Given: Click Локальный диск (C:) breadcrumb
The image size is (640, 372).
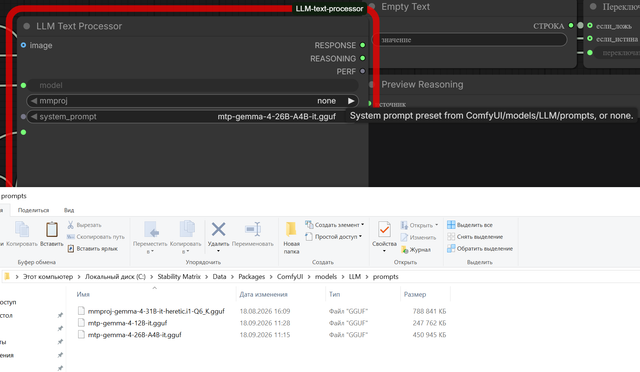Looking at the screenshot, I should coord(115,276).
